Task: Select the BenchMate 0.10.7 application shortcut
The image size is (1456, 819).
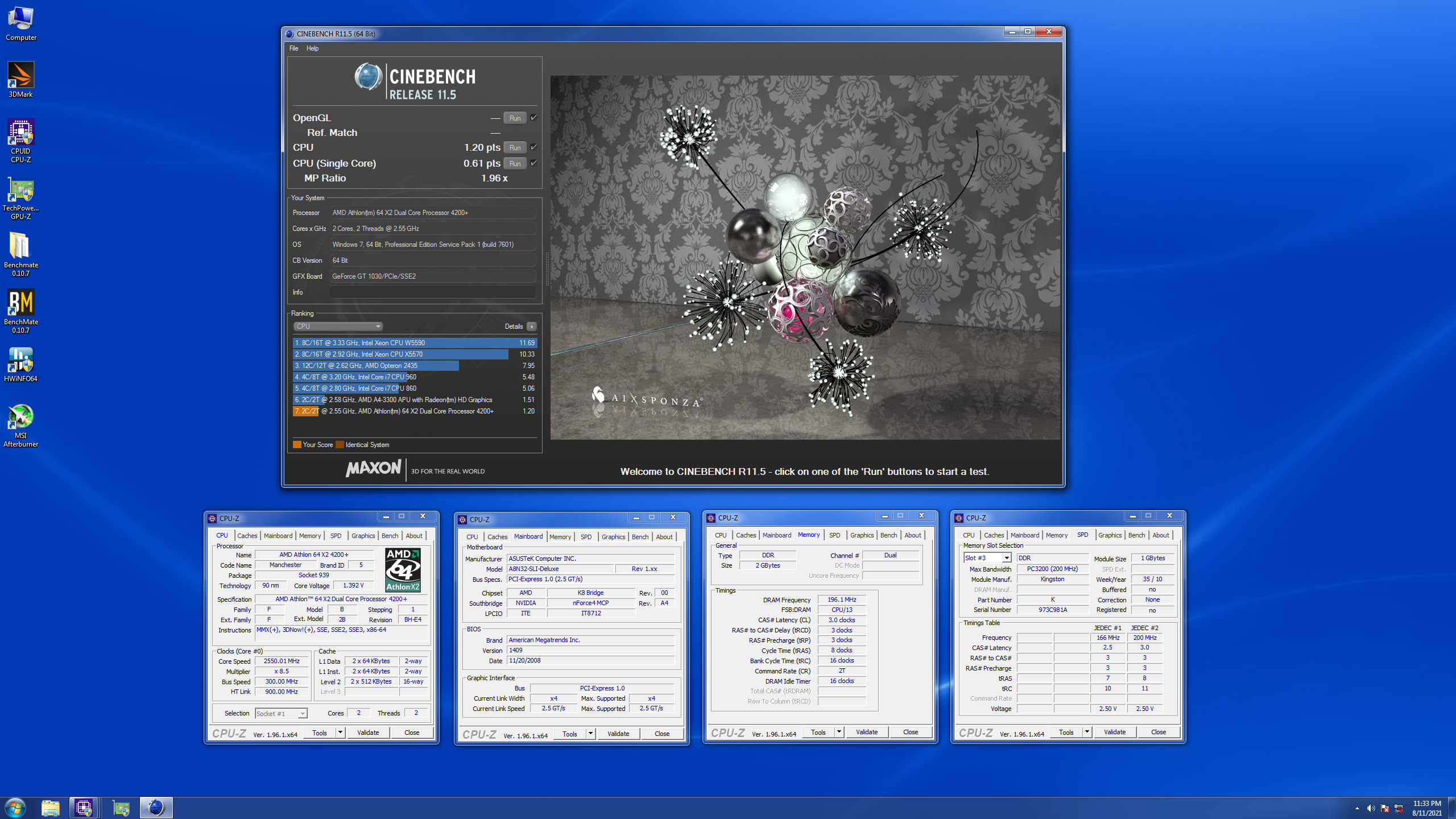Action: tap(20, 311)
